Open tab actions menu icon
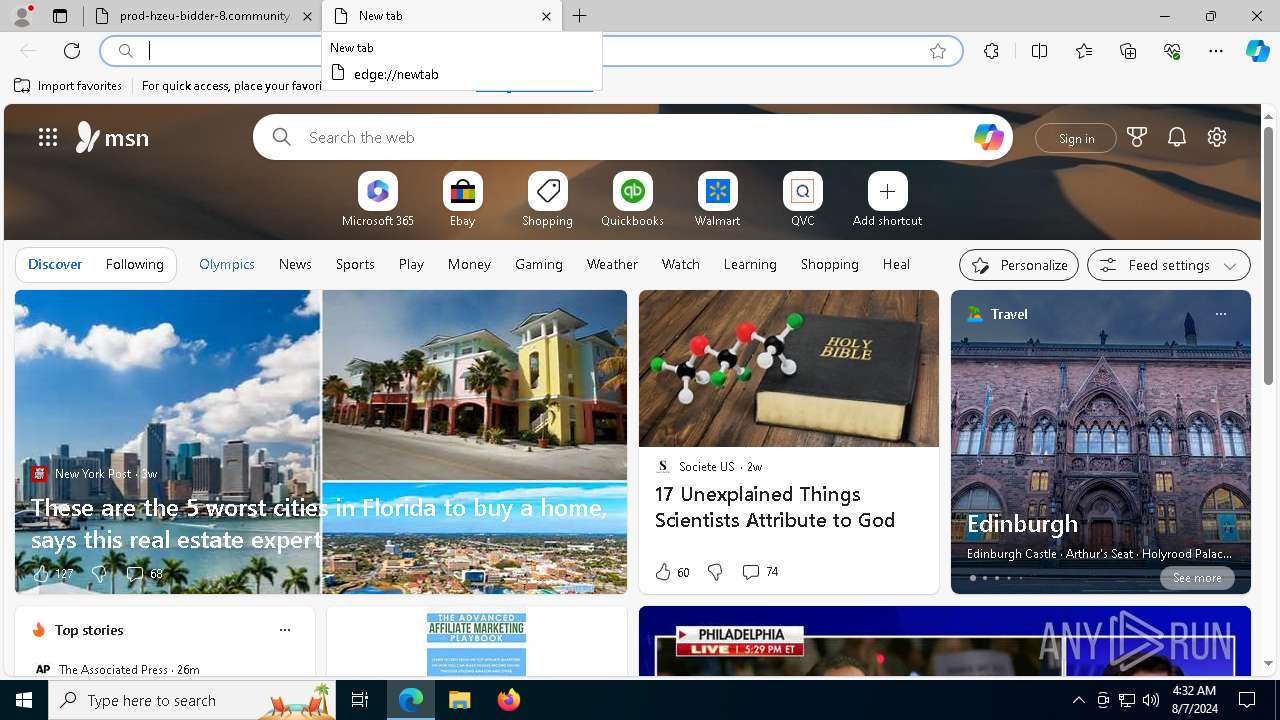1280x720 pixels. (x=60, y=16)
